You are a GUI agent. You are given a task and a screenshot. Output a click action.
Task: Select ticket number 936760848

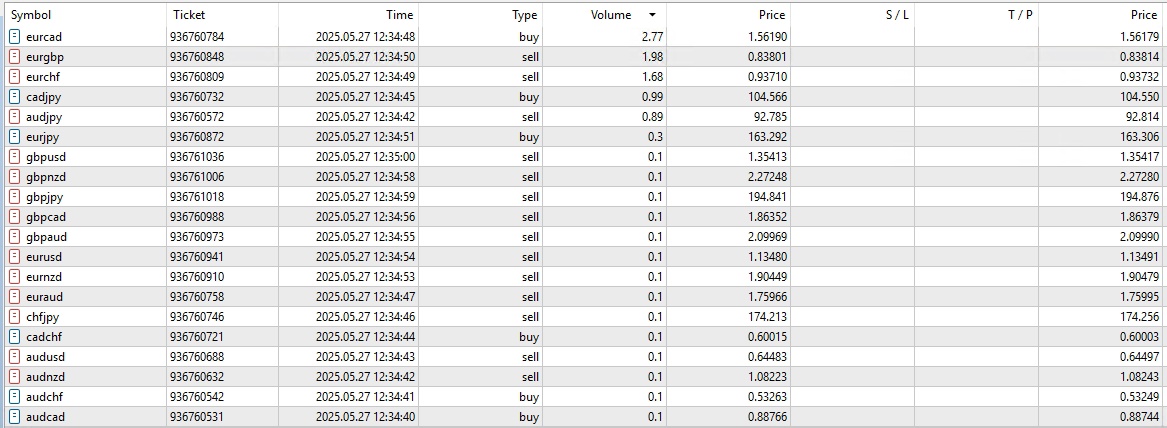(x=197, y=57)
